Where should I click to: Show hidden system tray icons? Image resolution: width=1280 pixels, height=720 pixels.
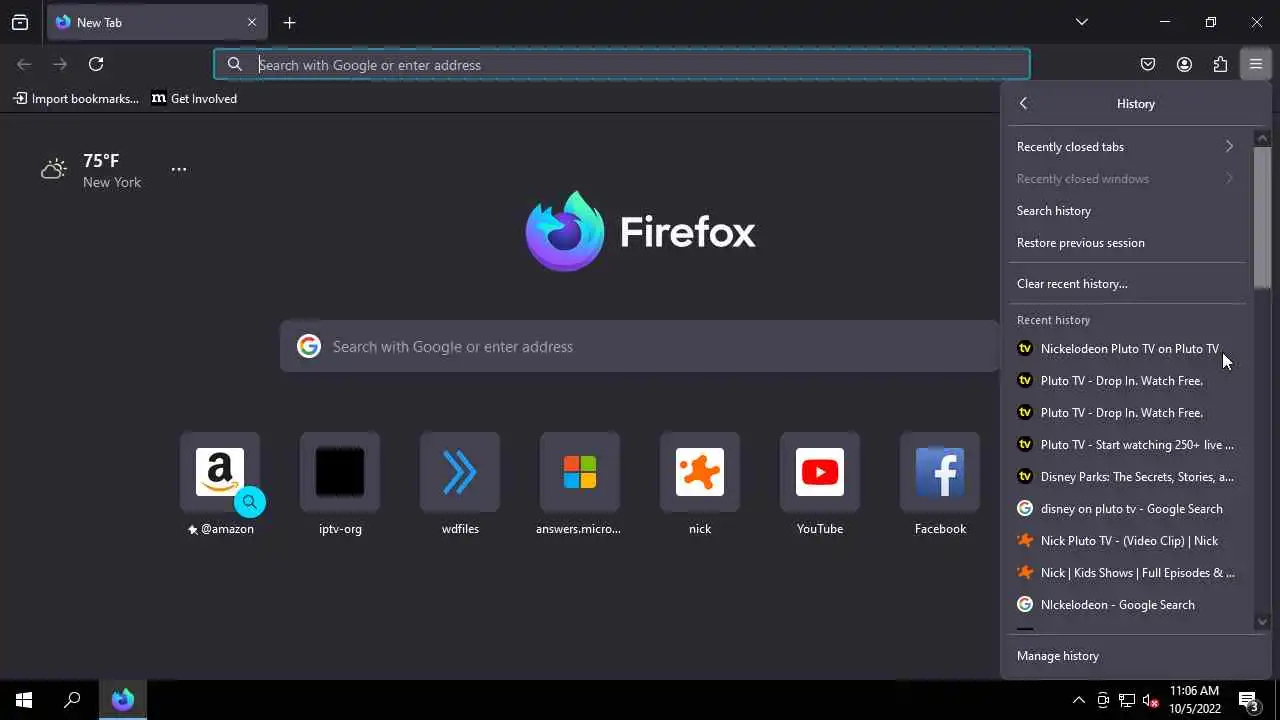pos(1078,700)
